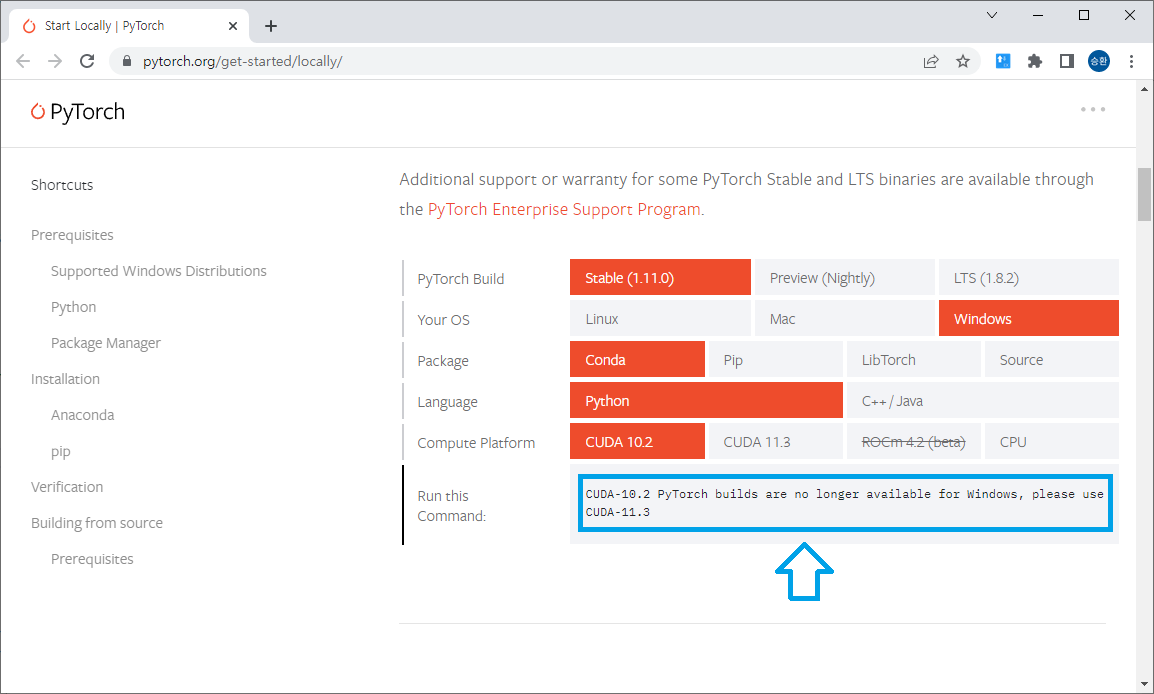This screenshot has height=694, width=1154.
Task: Open PyTorch Enterprise Support Program link
Action: pos(564,210)
